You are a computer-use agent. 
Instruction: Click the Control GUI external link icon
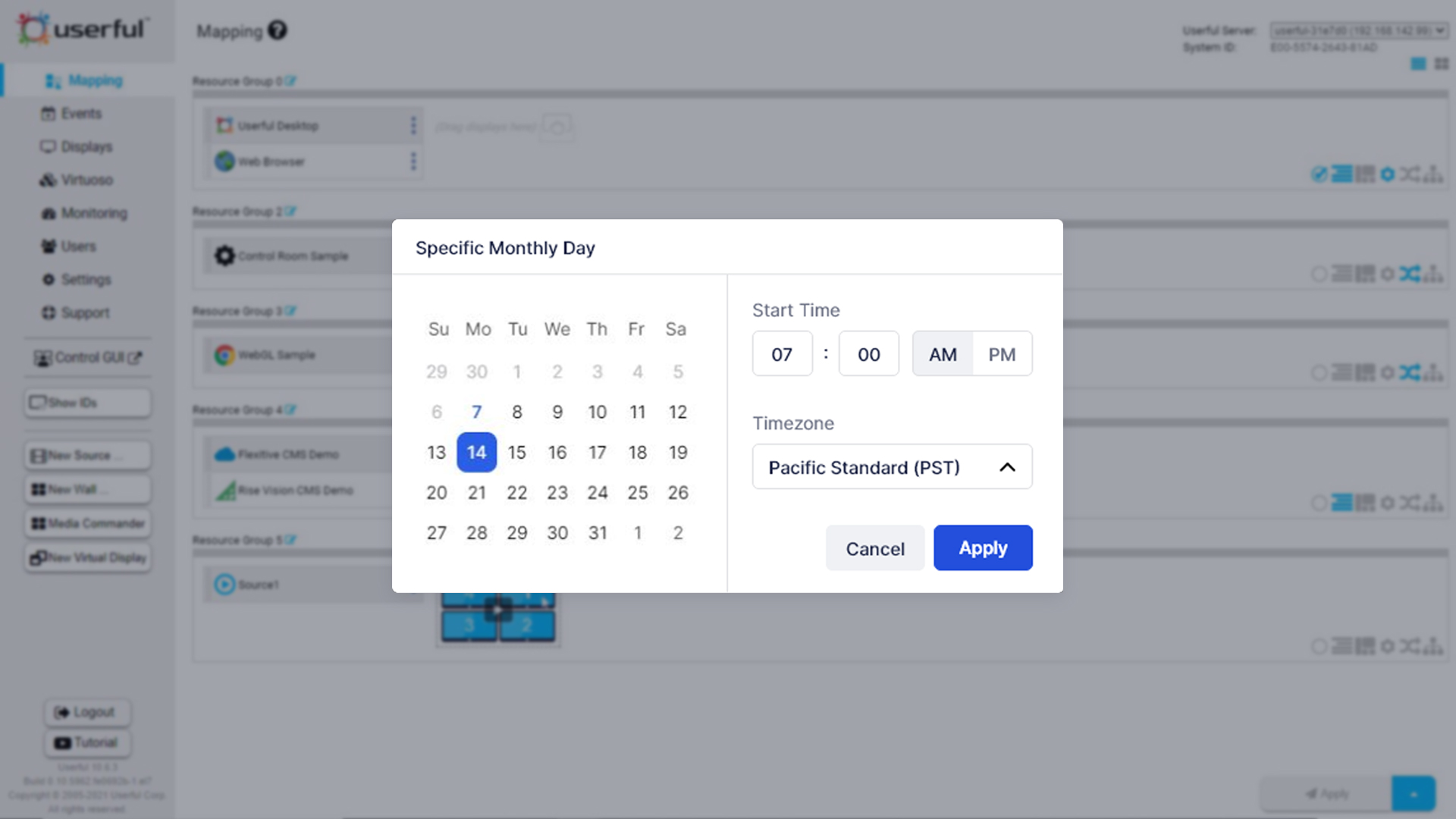tap(138, 357)
